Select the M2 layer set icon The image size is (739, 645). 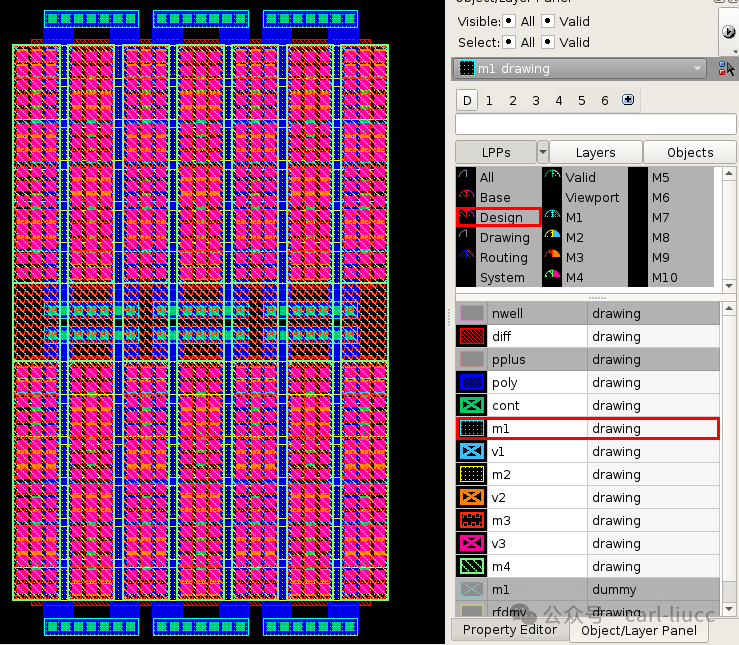click(552, 237)
